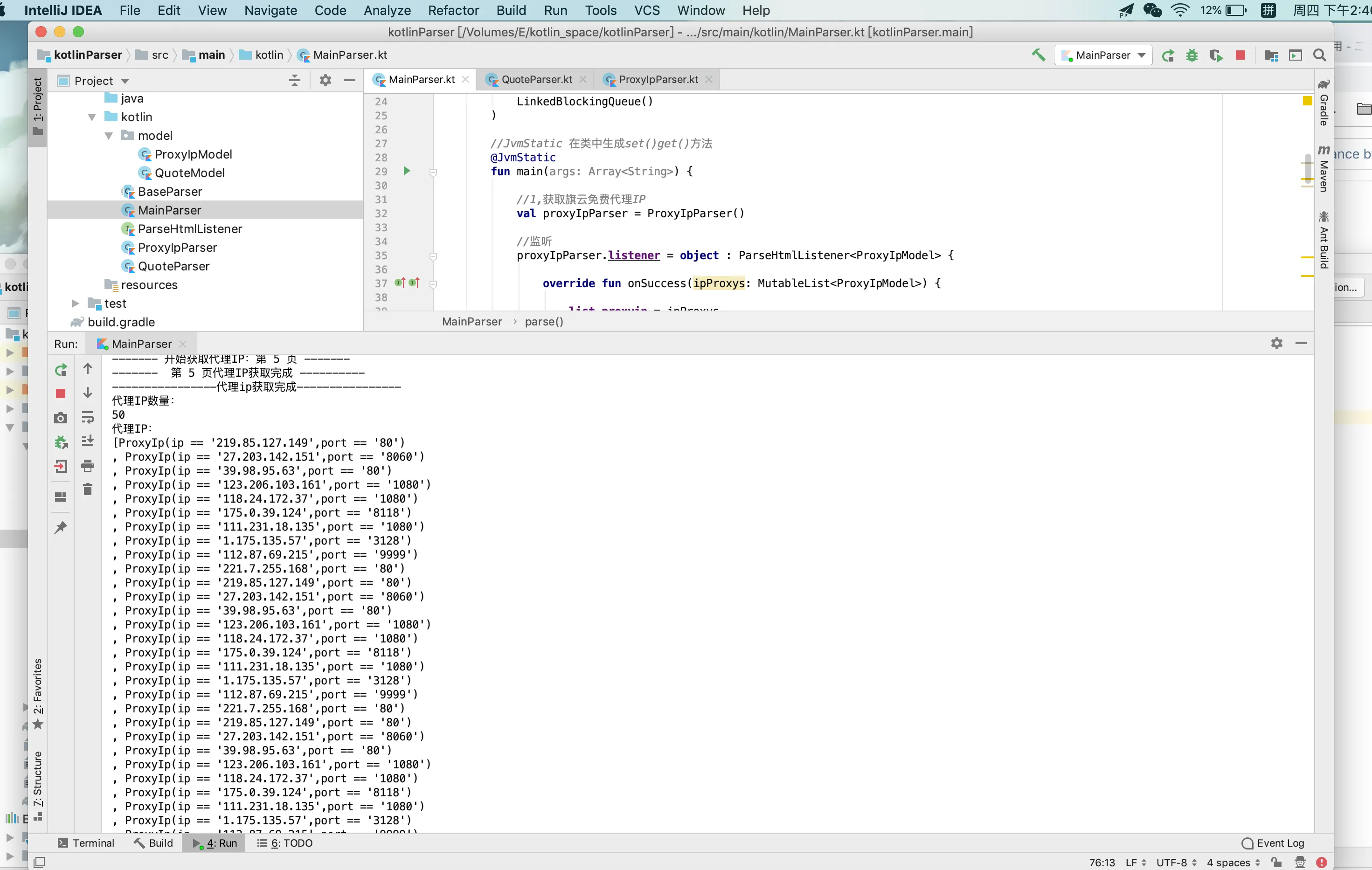Select ProxyIpModel file in project tree

pos(193,154)
